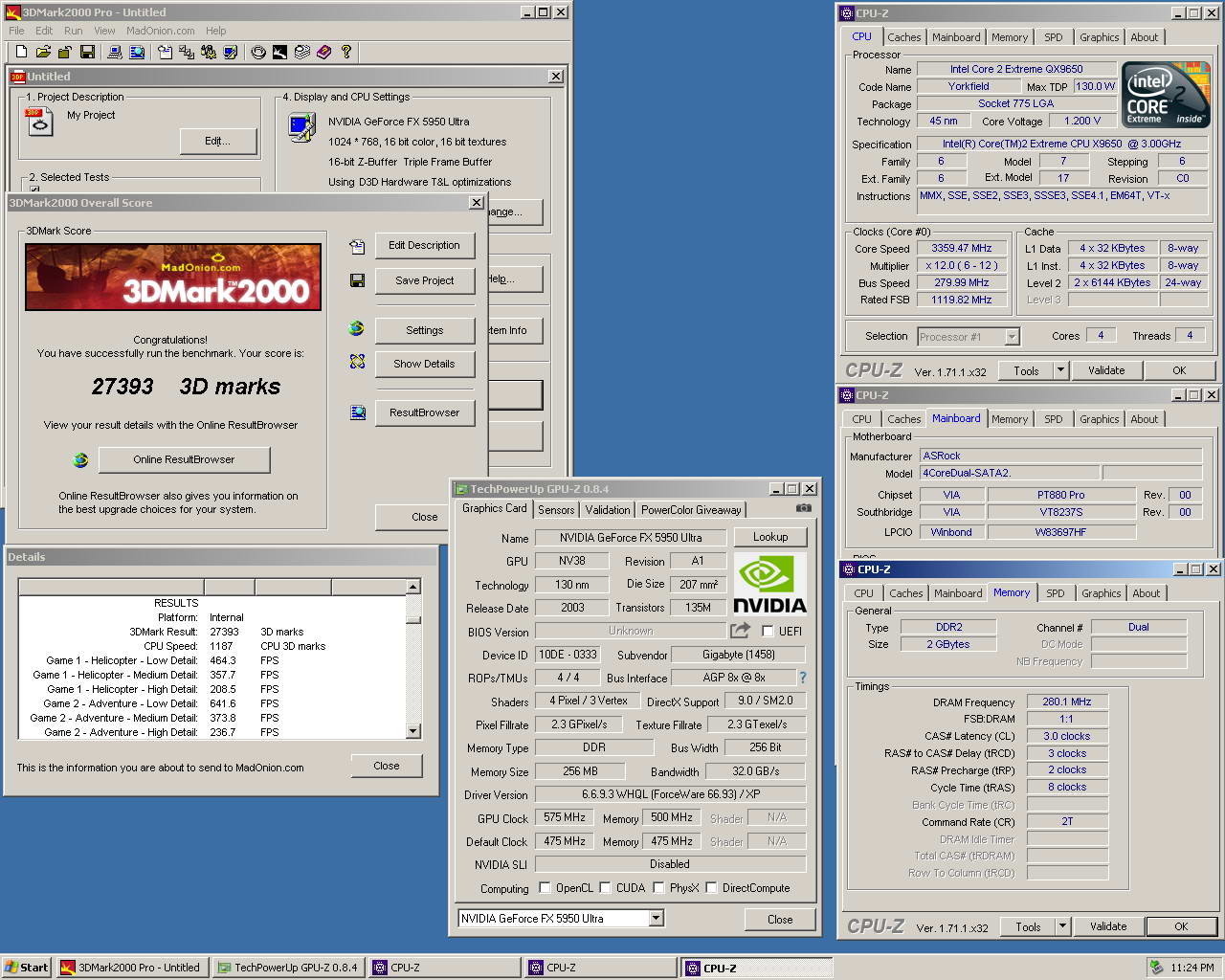The image size is (1225, 980).
Task: Click the GPU-Z Name field value
Action: point(630,538)
